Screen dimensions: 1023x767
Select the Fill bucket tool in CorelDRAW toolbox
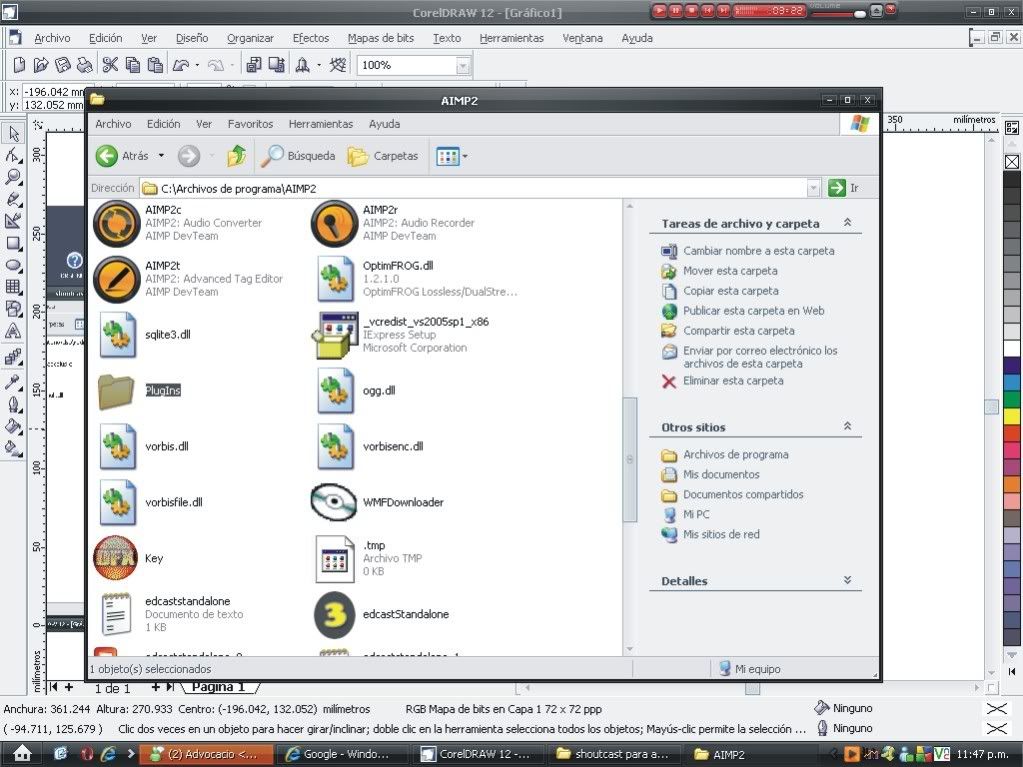(13, 427)
